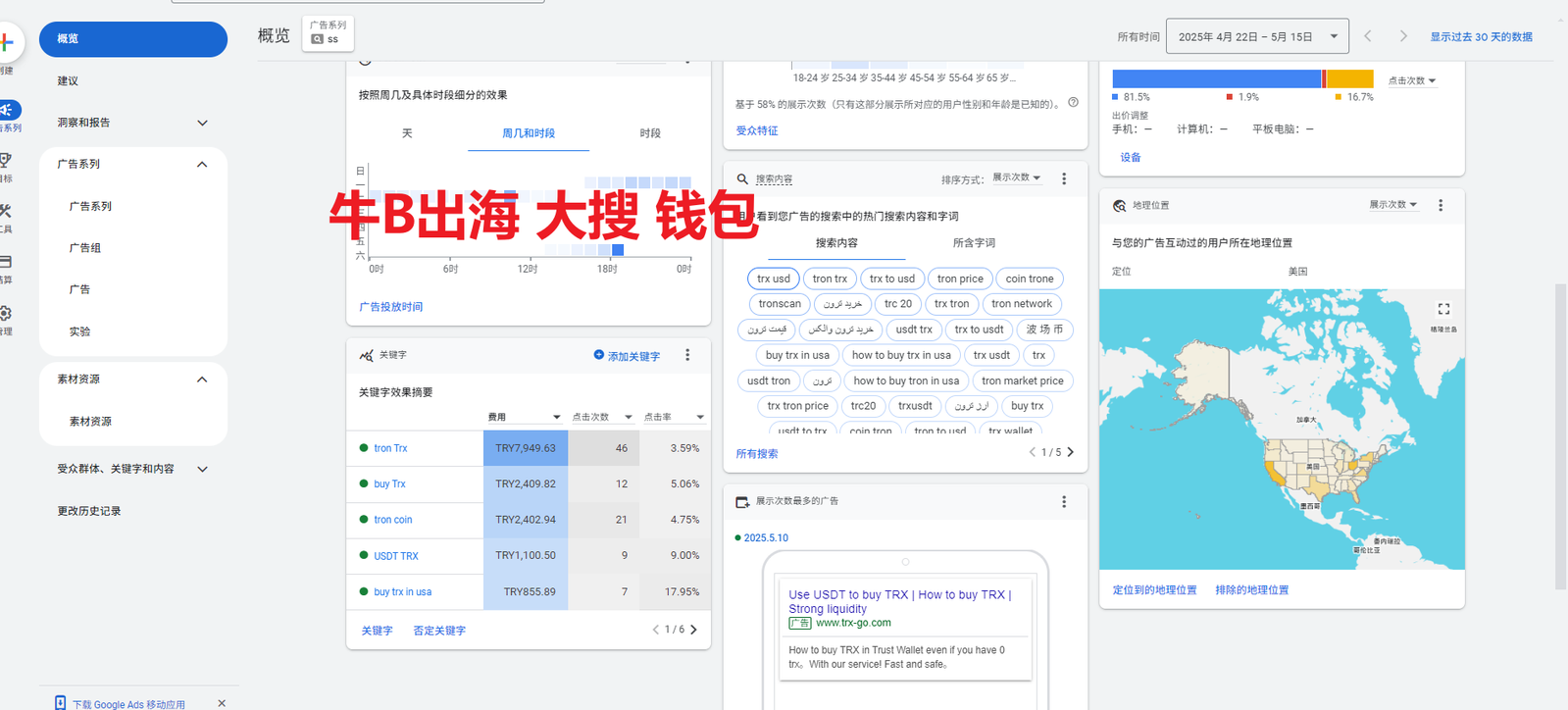
Task: Open the tron Trx keyword
Action: click(390, 448)
